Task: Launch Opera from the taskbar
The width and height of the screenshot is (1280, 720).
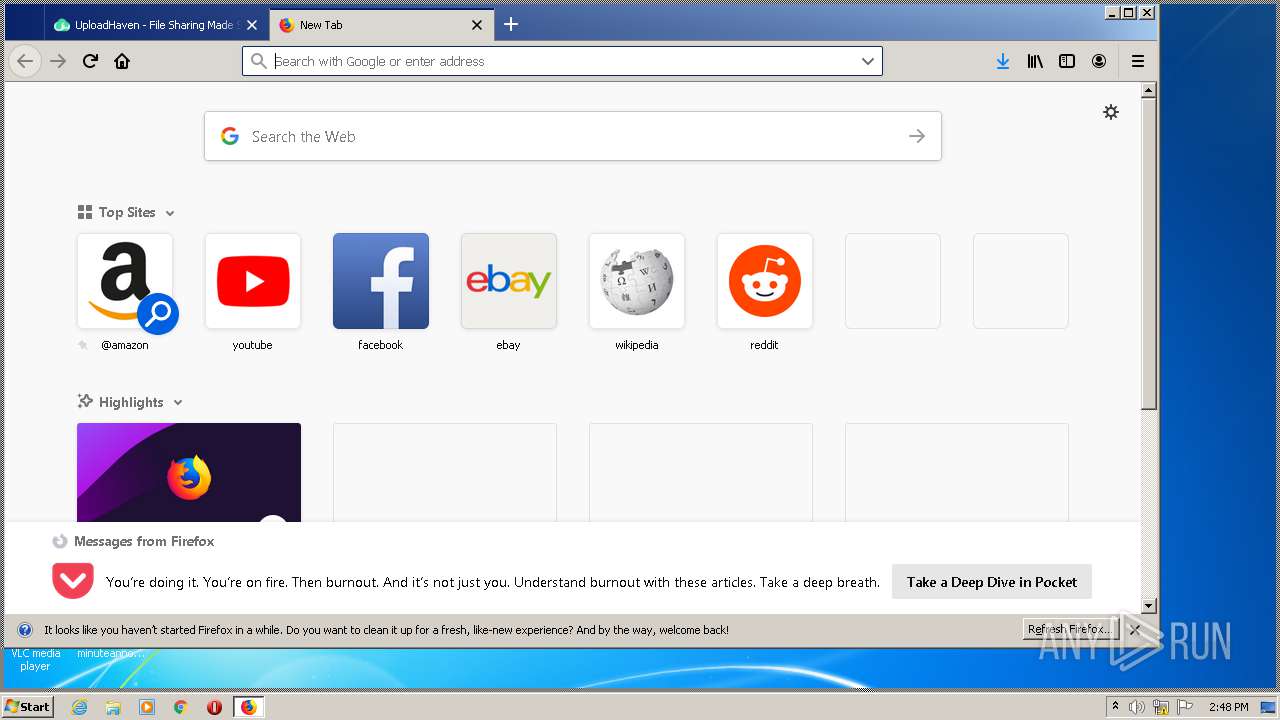Action: pos(214,707)
